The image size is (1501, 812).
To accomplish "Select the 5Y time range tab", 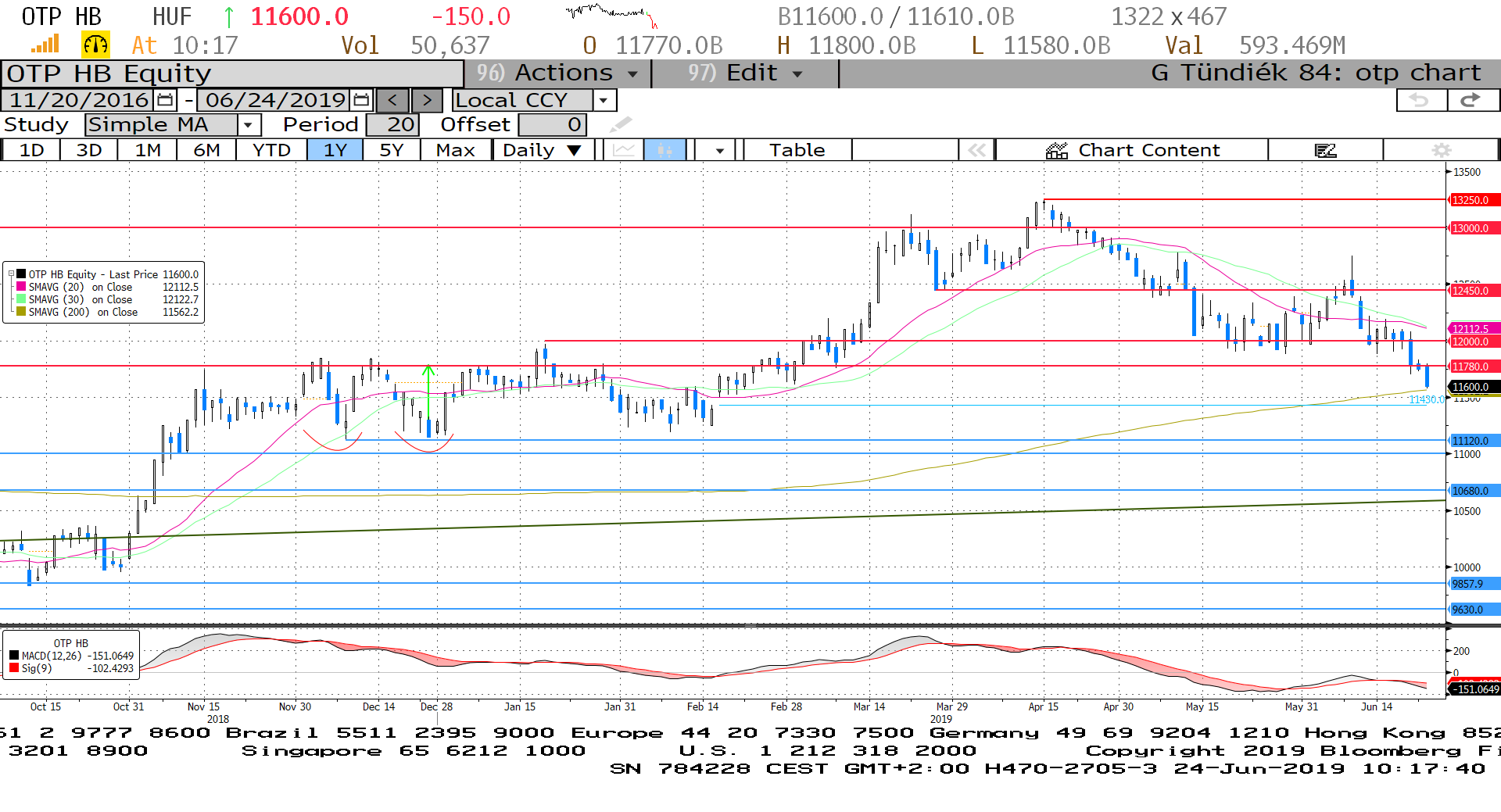I will point(392,150).
